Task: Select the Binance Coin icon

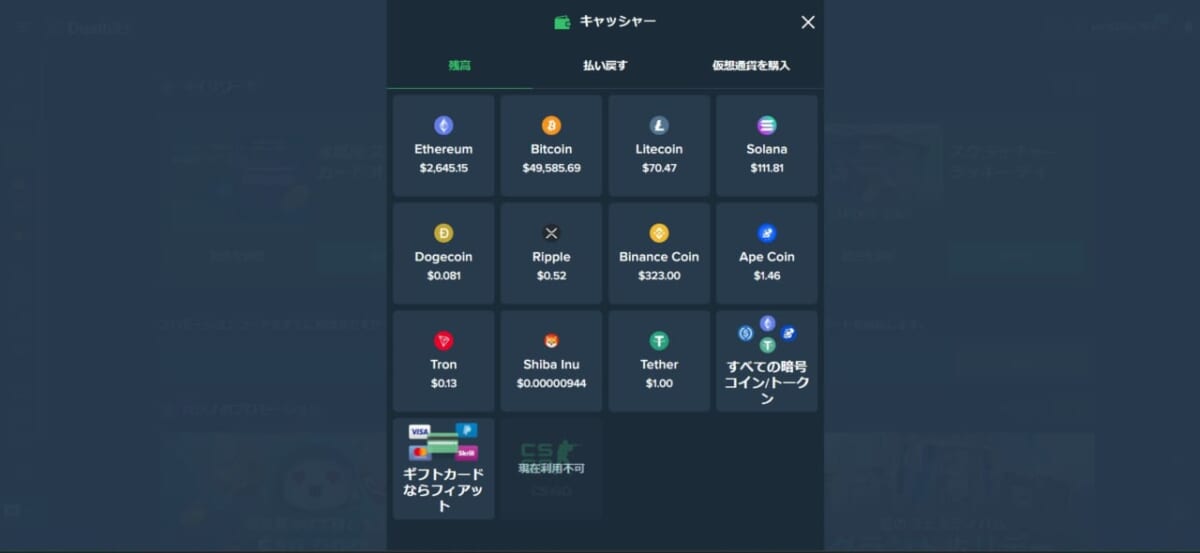Action: tap(659, 233)
